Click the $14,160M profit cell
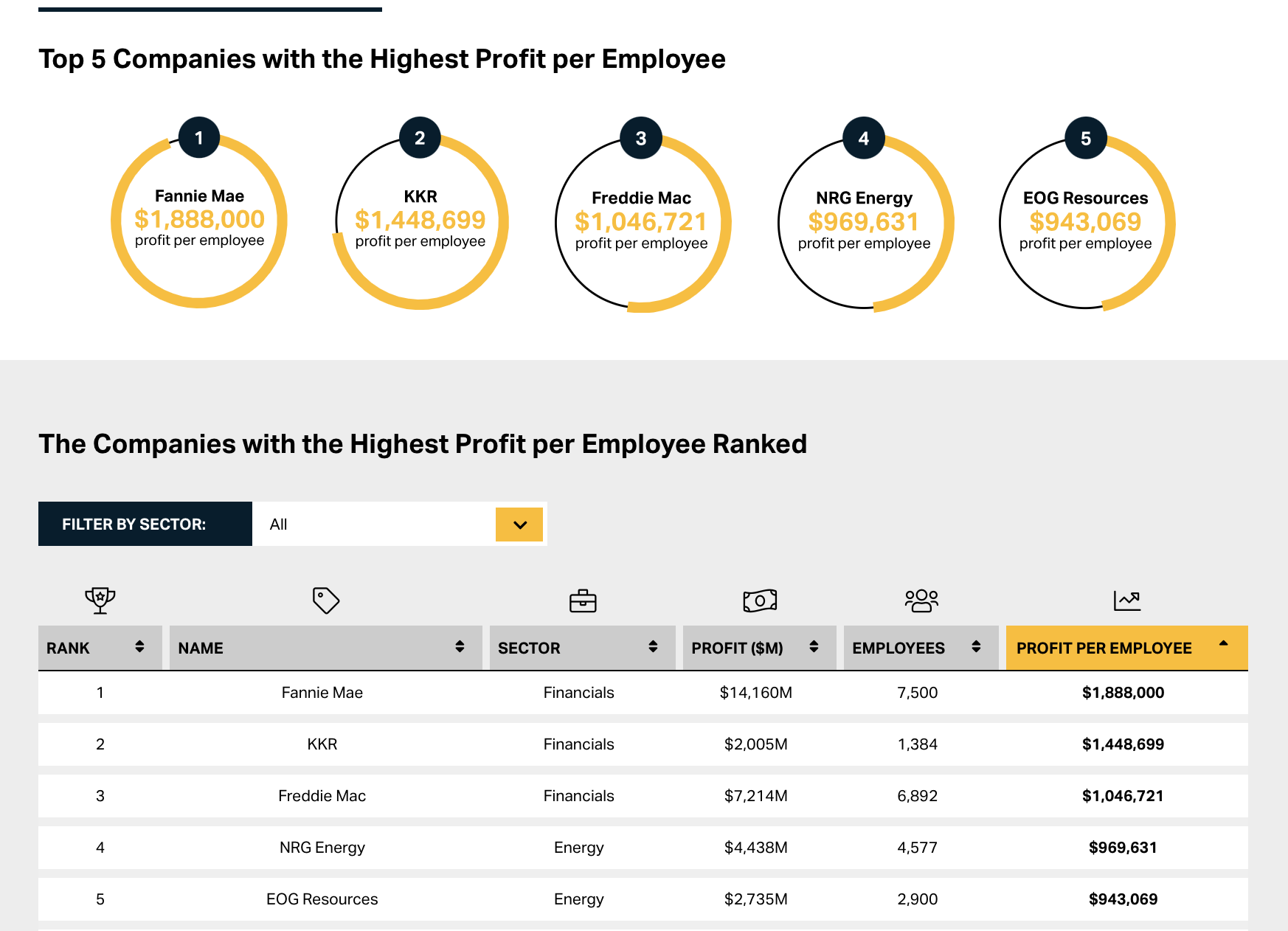This screenshot has height=931, width=1288. [756, 693]
